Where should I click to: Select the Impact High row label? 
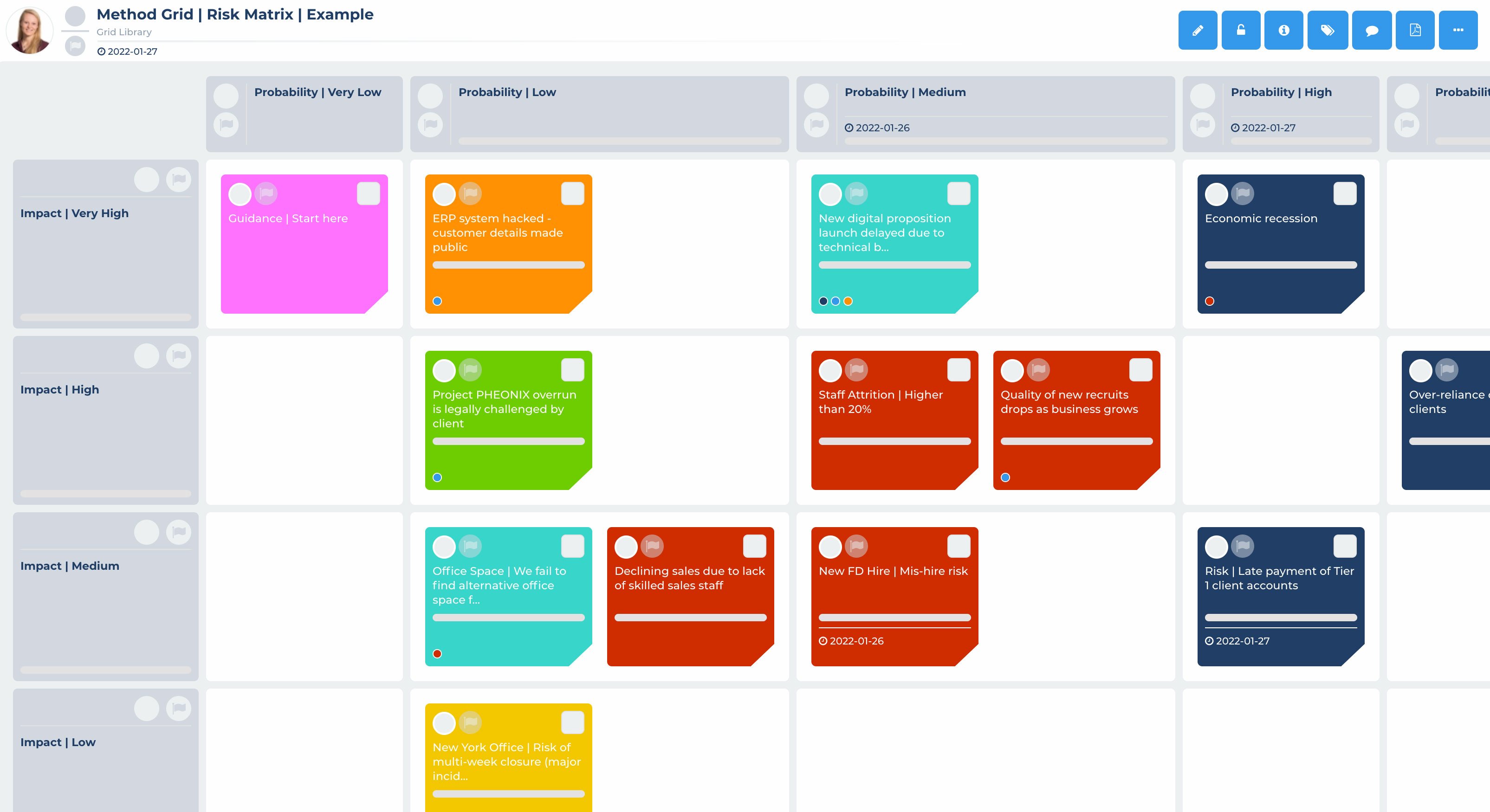tap(59, 389)
